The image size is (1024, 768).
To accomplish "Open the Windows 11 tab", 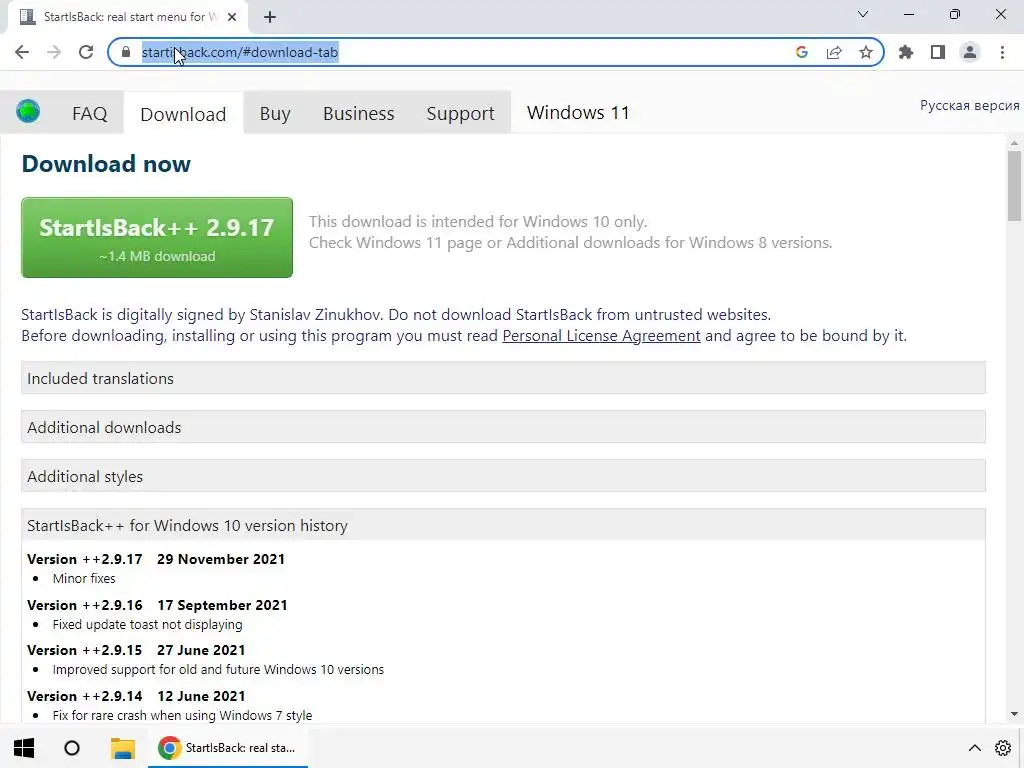I will click(578, 113).
